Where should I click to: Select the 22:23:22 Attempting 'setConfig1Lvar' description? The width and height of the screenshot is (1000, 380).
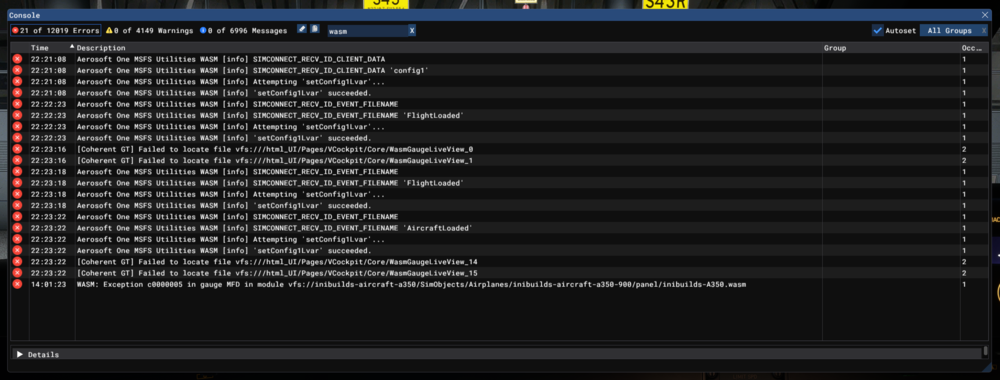pyautogui.click(x=231, y=239)
